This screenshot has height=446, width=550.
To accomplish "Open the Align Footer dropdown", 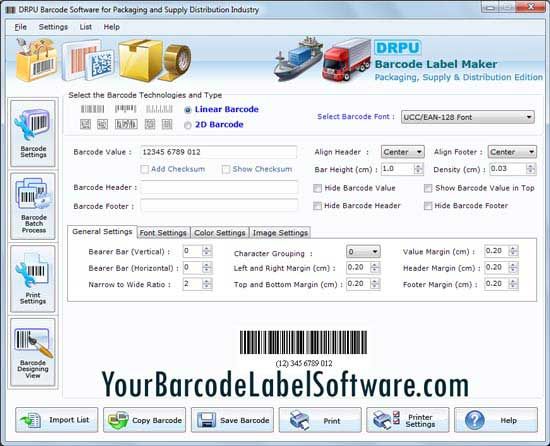I will point(512,152).
